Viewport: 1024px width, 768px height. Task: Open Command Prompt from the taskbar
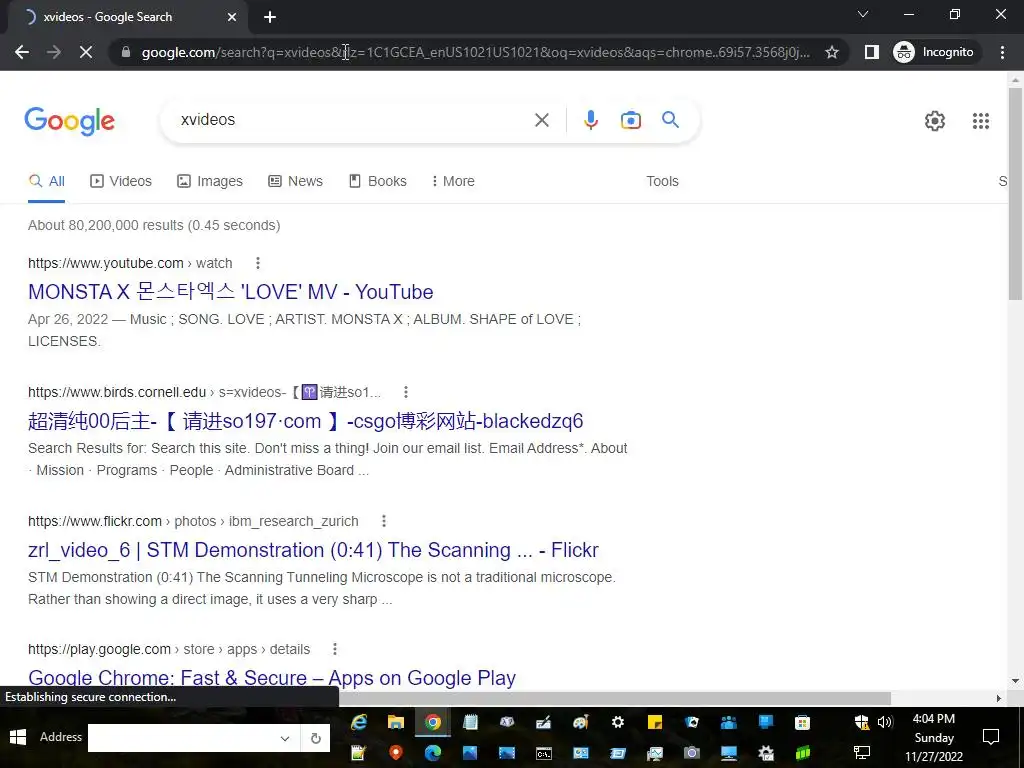[x=543, y=753]
